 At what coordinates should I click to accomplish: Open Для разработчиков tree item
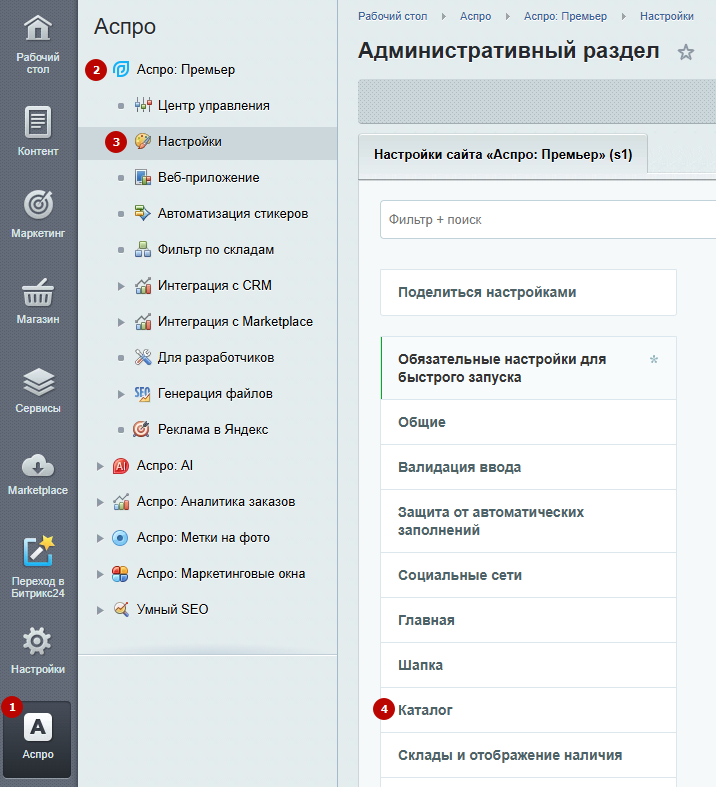tap(216, 358)
